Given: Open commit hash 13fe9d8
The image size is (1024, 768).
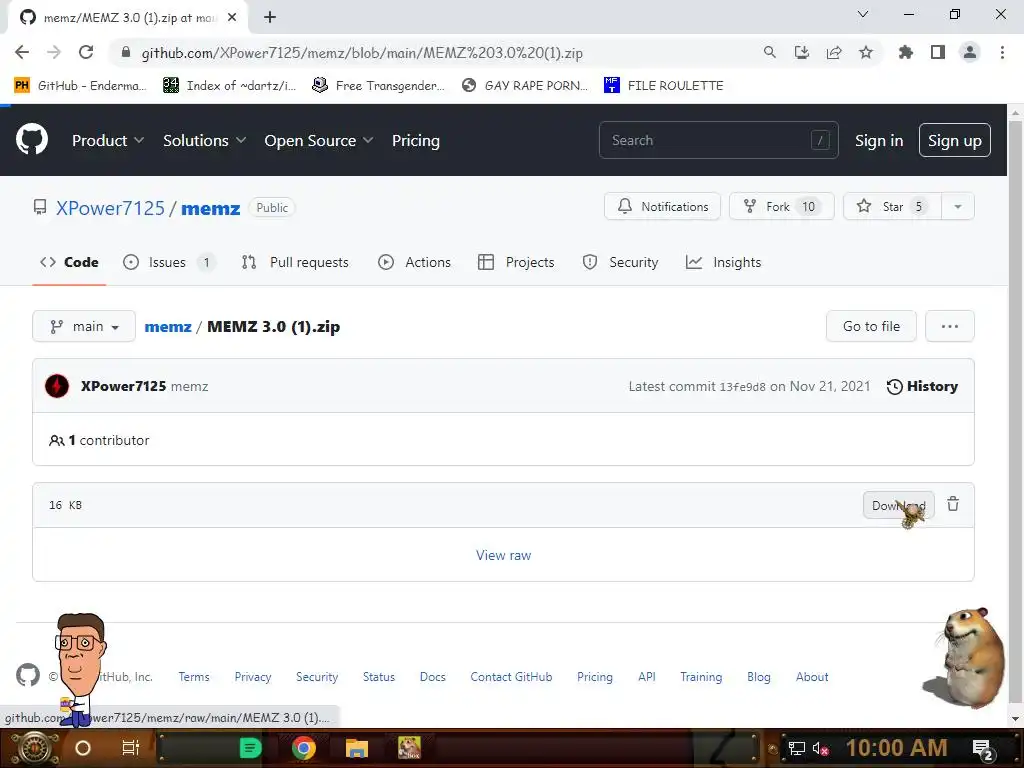Looking at the screenshot, I should pos(742,387).
